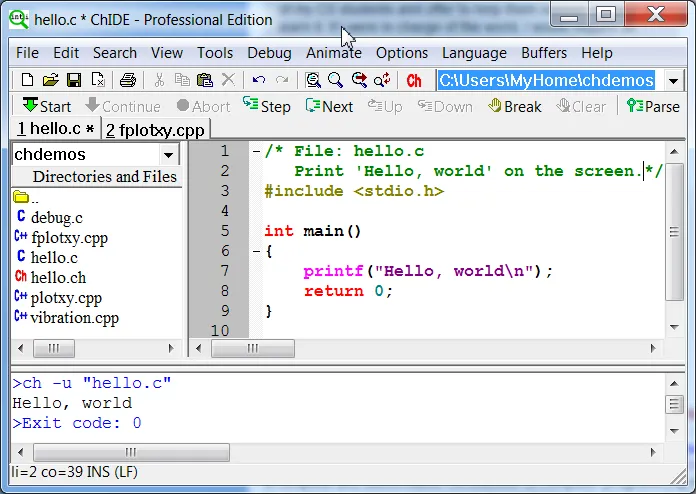
Task: Expand the path address dropdown arrow
Action: click(673, 80)
